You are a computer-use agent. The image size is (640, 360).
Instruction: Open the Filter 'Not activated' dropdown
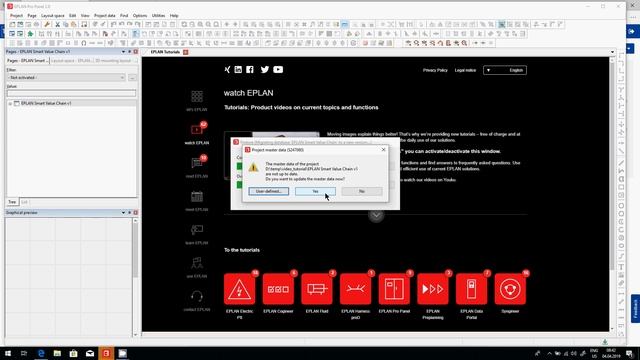click(66, 78)
